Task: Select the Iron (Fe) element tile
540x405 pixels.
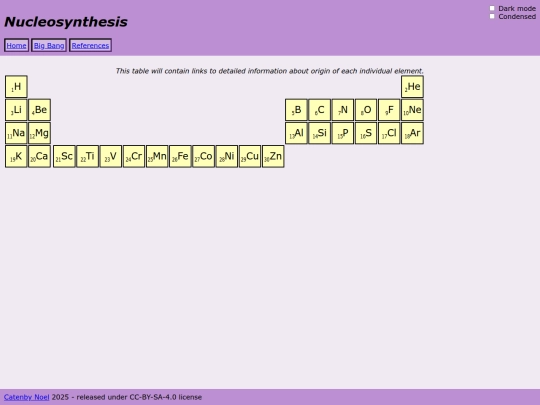Action: pos(180,156)
